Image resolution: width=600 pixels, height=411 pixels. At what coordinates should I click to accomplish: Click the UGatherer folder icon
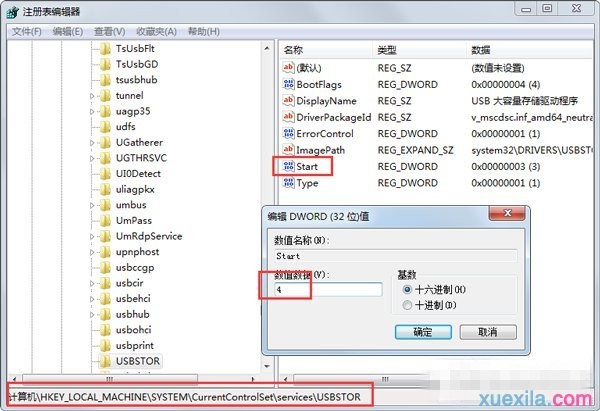pos(105,142)
